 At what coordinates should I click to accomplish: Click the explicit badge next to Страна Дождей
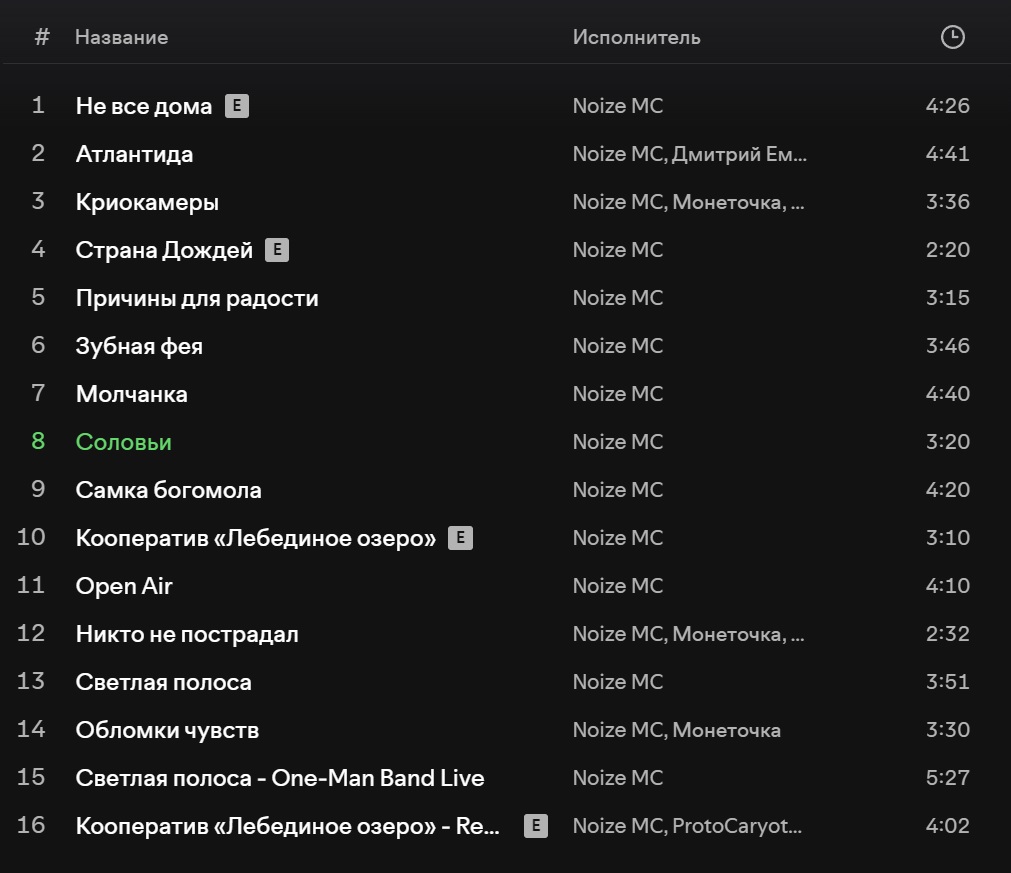(277, 250)
